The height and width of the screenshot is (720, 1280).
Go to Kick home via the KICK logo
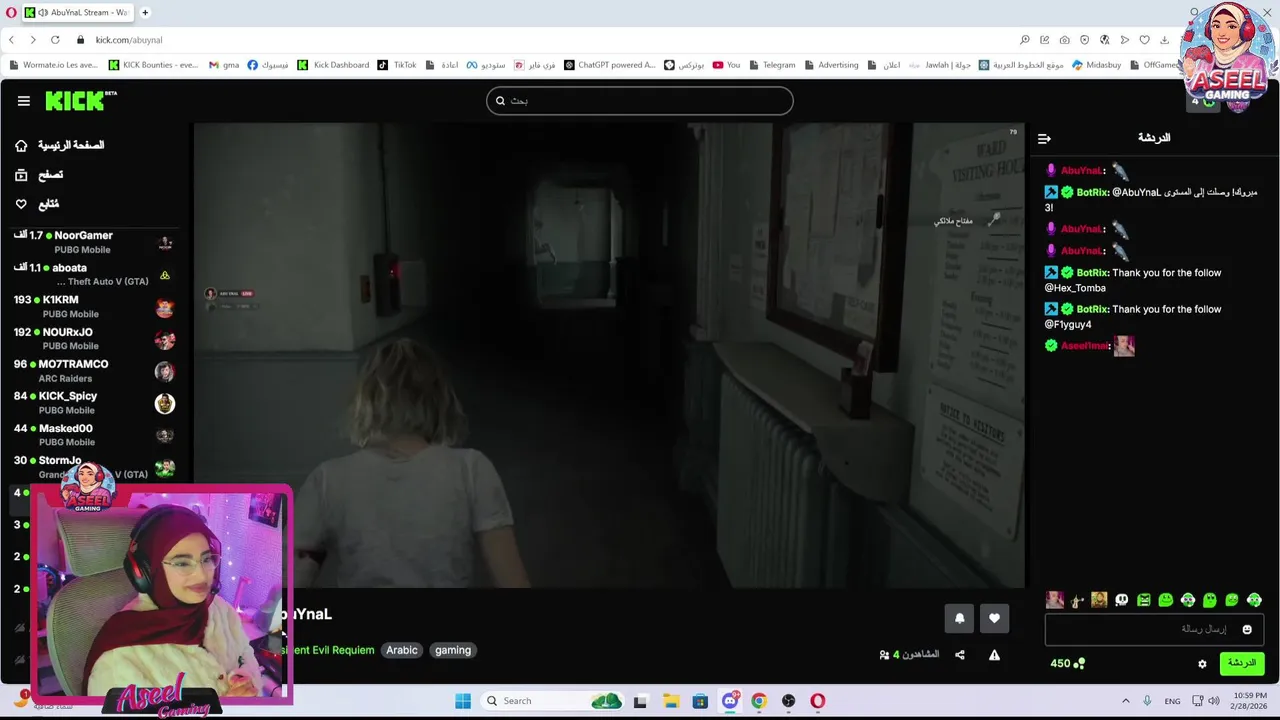pyautogui.click(x=81, y=101)
